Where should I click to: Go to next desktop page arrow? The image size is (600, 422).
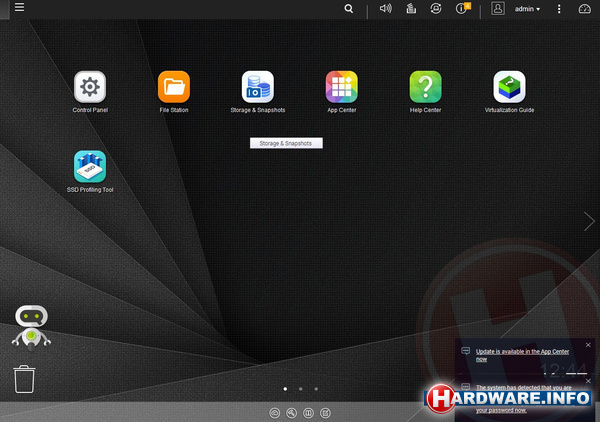[589, 221]
